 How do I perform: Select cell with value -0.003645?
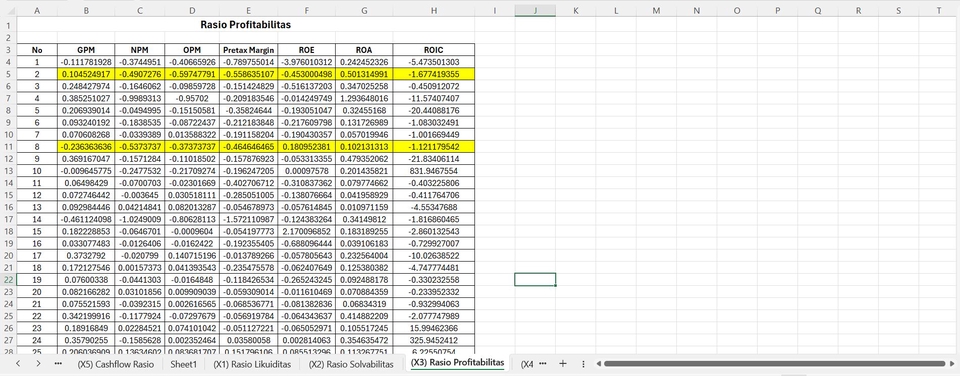pyautogui.click(x=140, y=195)
